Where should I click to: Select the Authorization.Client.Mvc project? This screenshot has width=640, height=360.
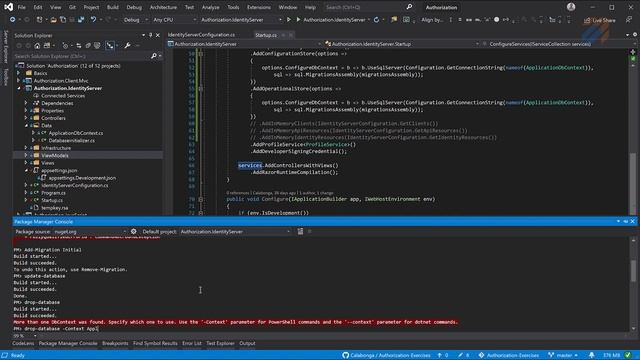click(x=61, y=81)
